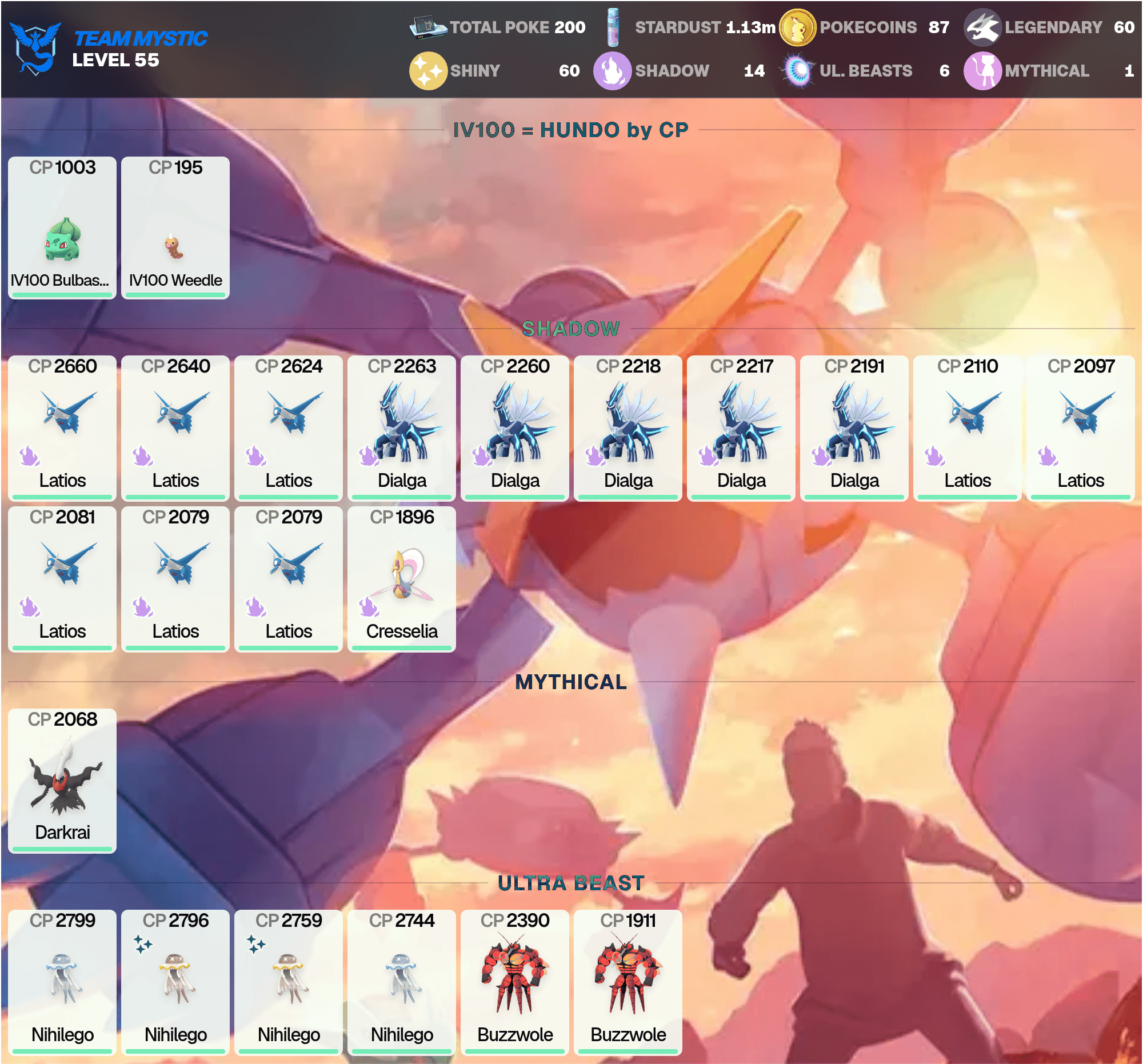Click the Legendary count "60"
Image resolution: width=1143 pixels, height=1064 pixels.
click(1124, 27)
